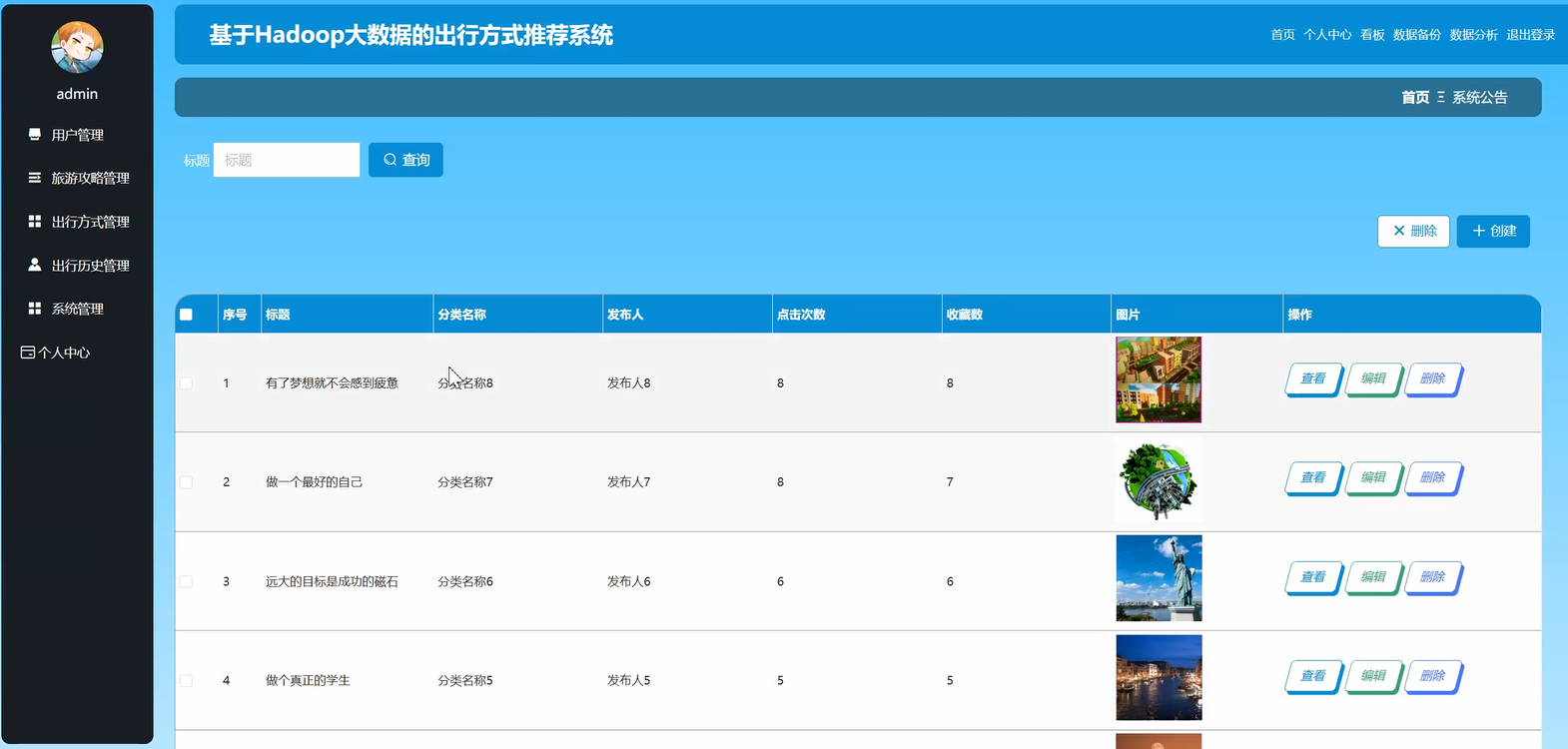The width and height of the screenshot is (1568, 749).
Task: Click 退出登录 to log out
Action: [x=1531, y=35]
